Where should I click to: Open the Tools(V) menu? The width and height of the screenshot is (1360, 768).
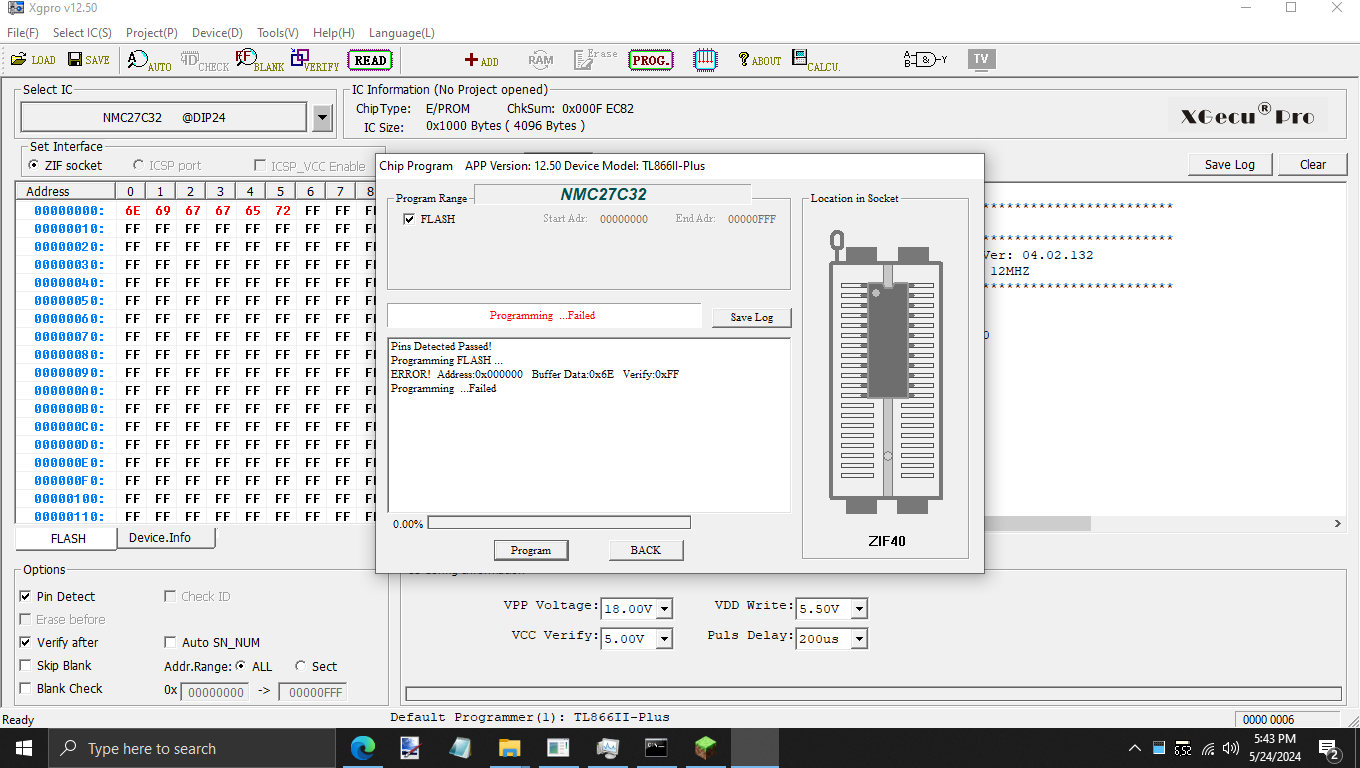pos(278,33)
